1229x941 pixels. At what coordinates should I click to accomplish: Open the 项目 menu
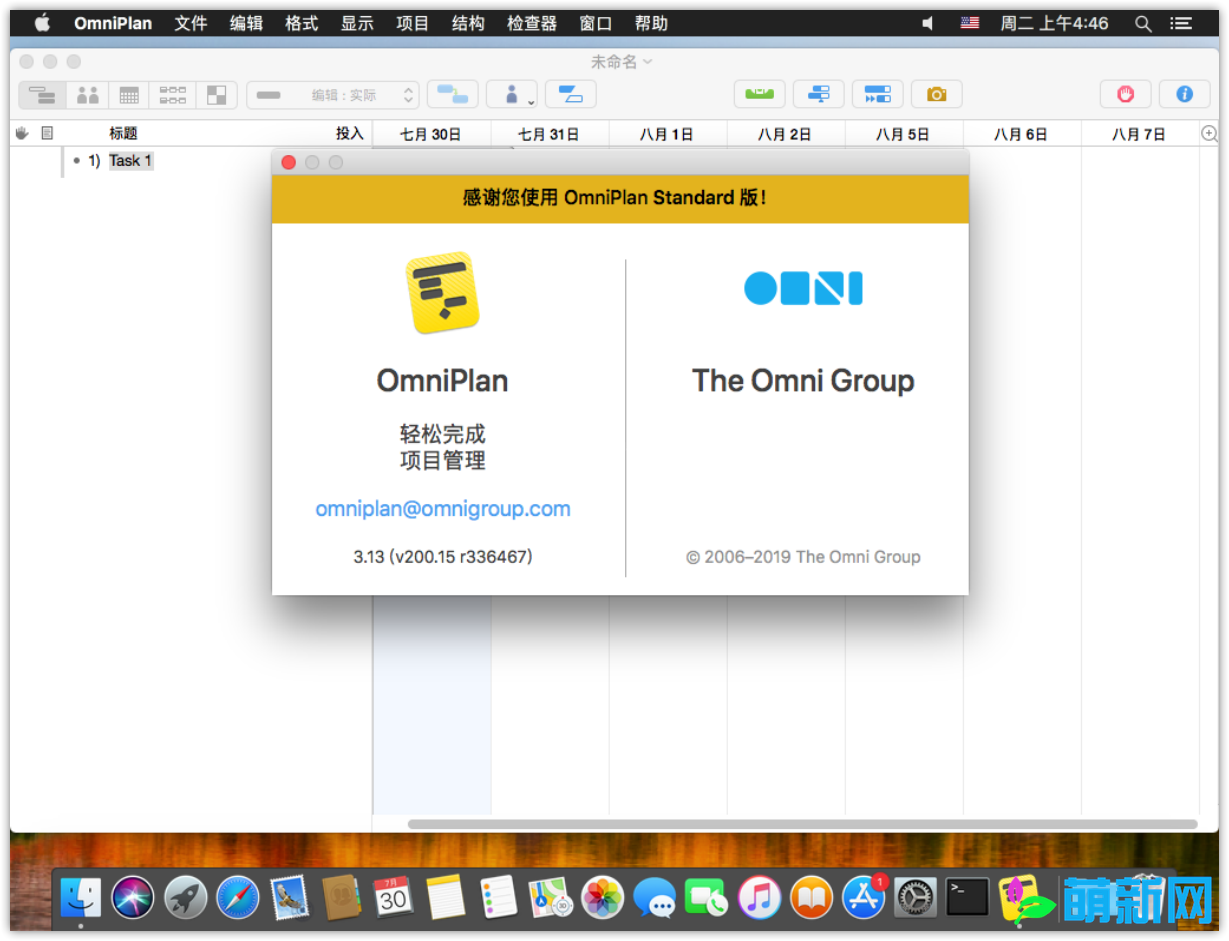(x=412, y=23)
